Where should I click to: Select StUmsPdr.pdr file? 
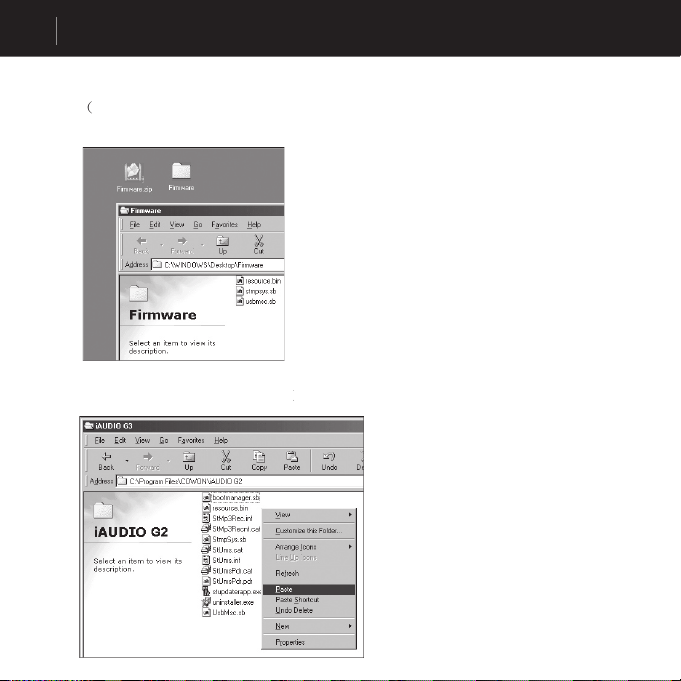[228, 581]
